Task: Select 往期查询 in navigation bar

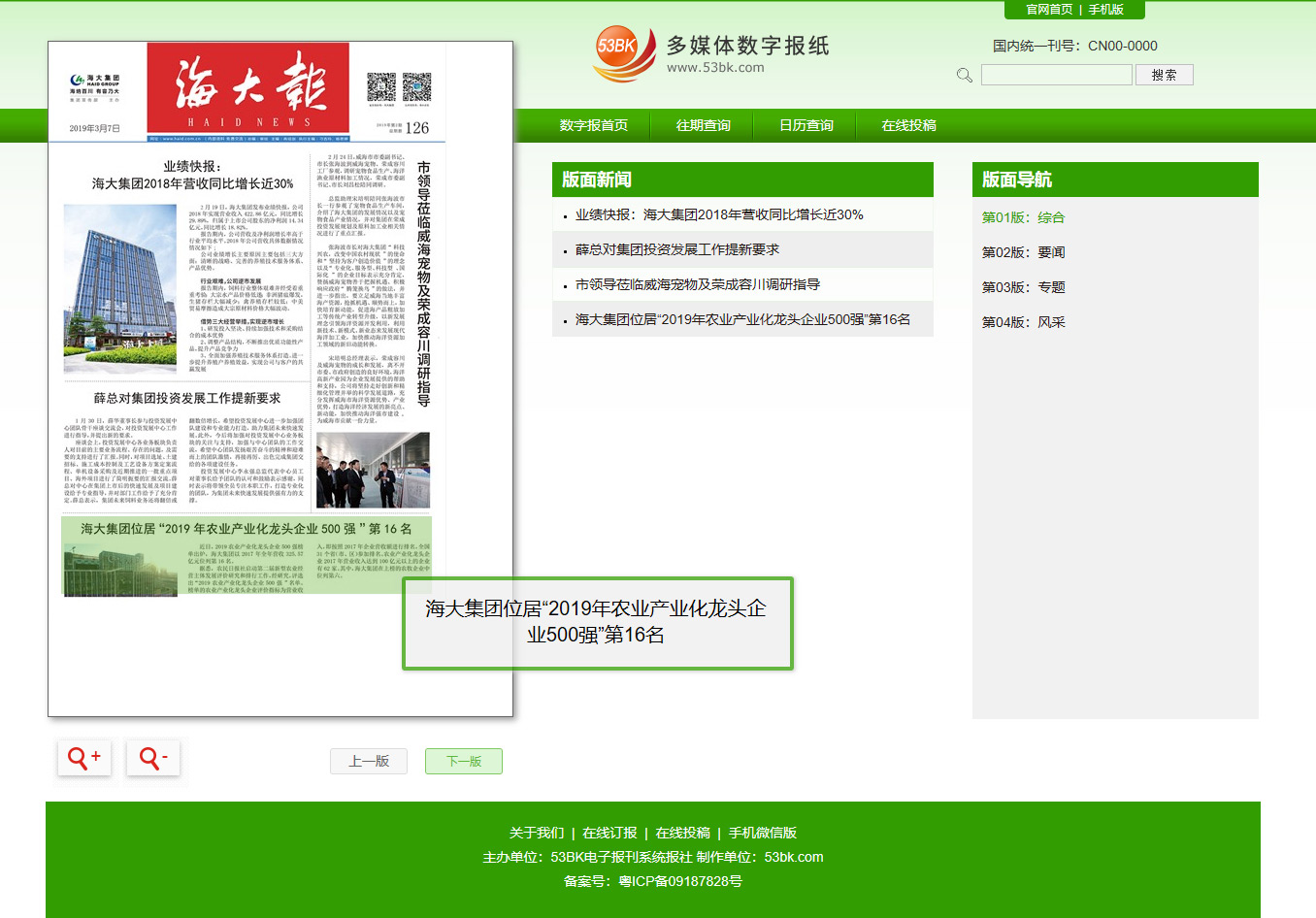Action: click(x=704, y=125)
